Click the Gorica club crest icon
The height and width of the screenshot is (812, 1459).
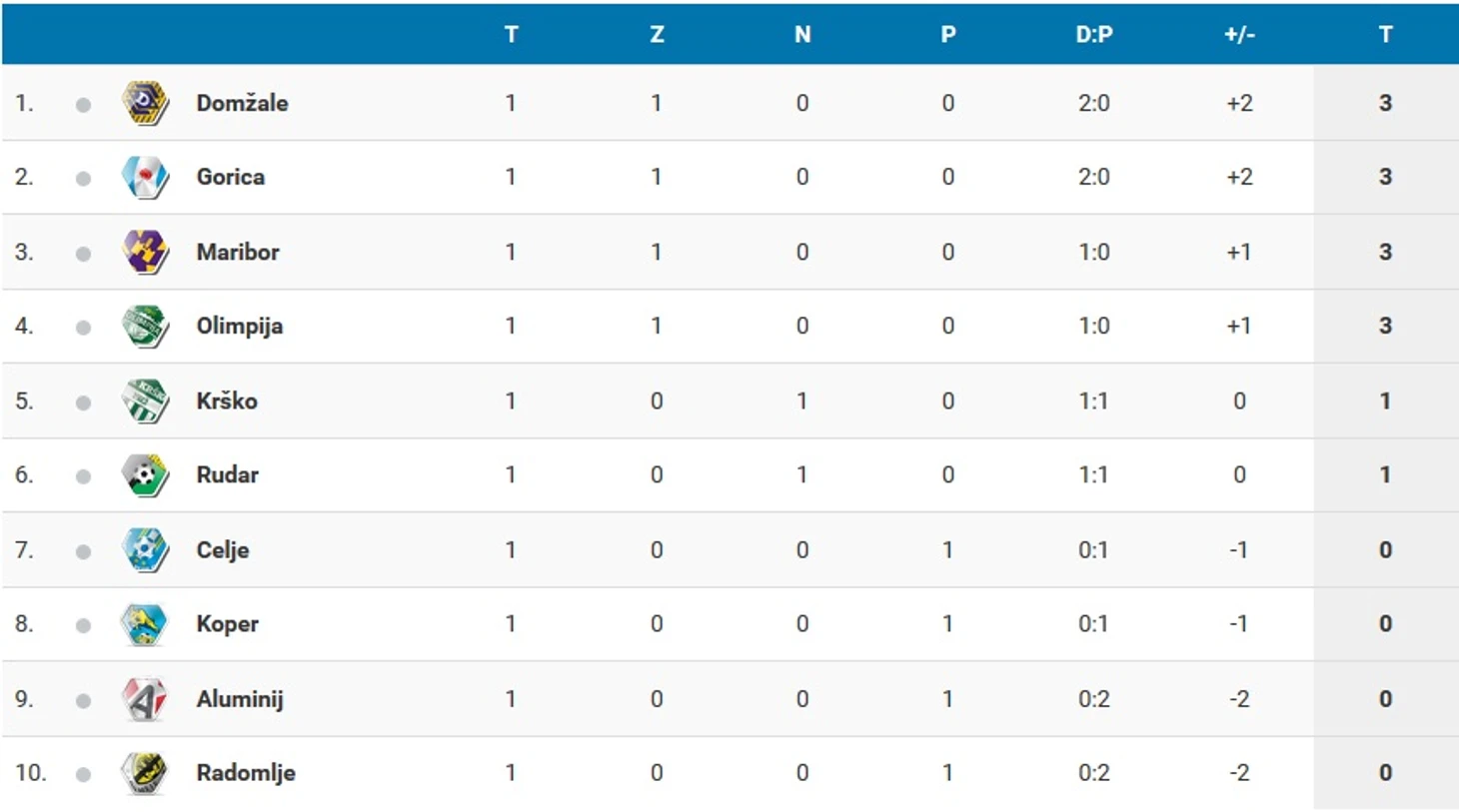(145, 178)
